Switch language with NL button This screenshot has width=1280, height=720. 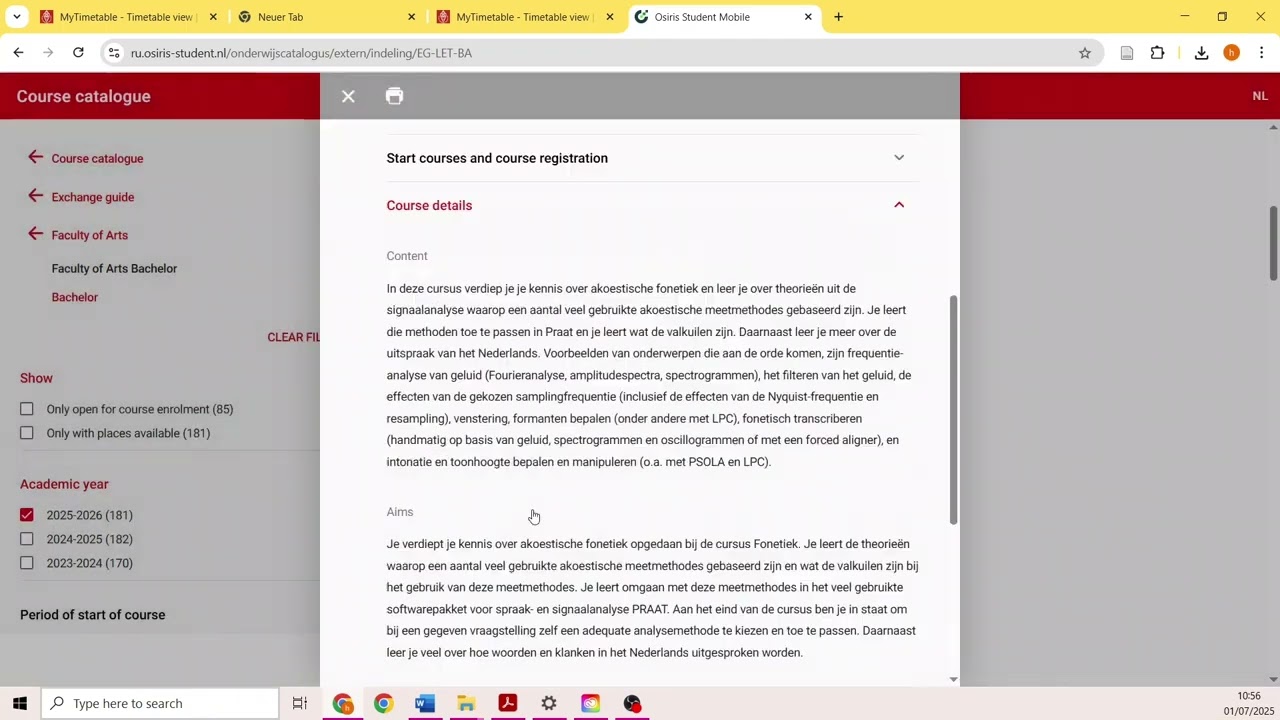click(1260, 96)
